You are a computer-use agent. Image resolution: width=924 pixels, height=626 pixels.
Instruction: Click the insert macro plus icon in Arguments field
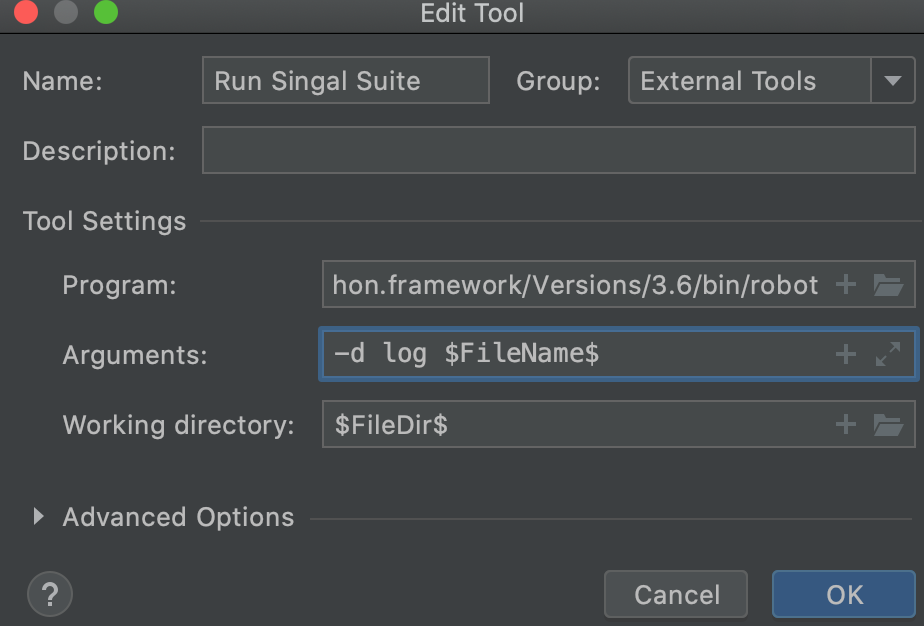click(x=846, y=354)
